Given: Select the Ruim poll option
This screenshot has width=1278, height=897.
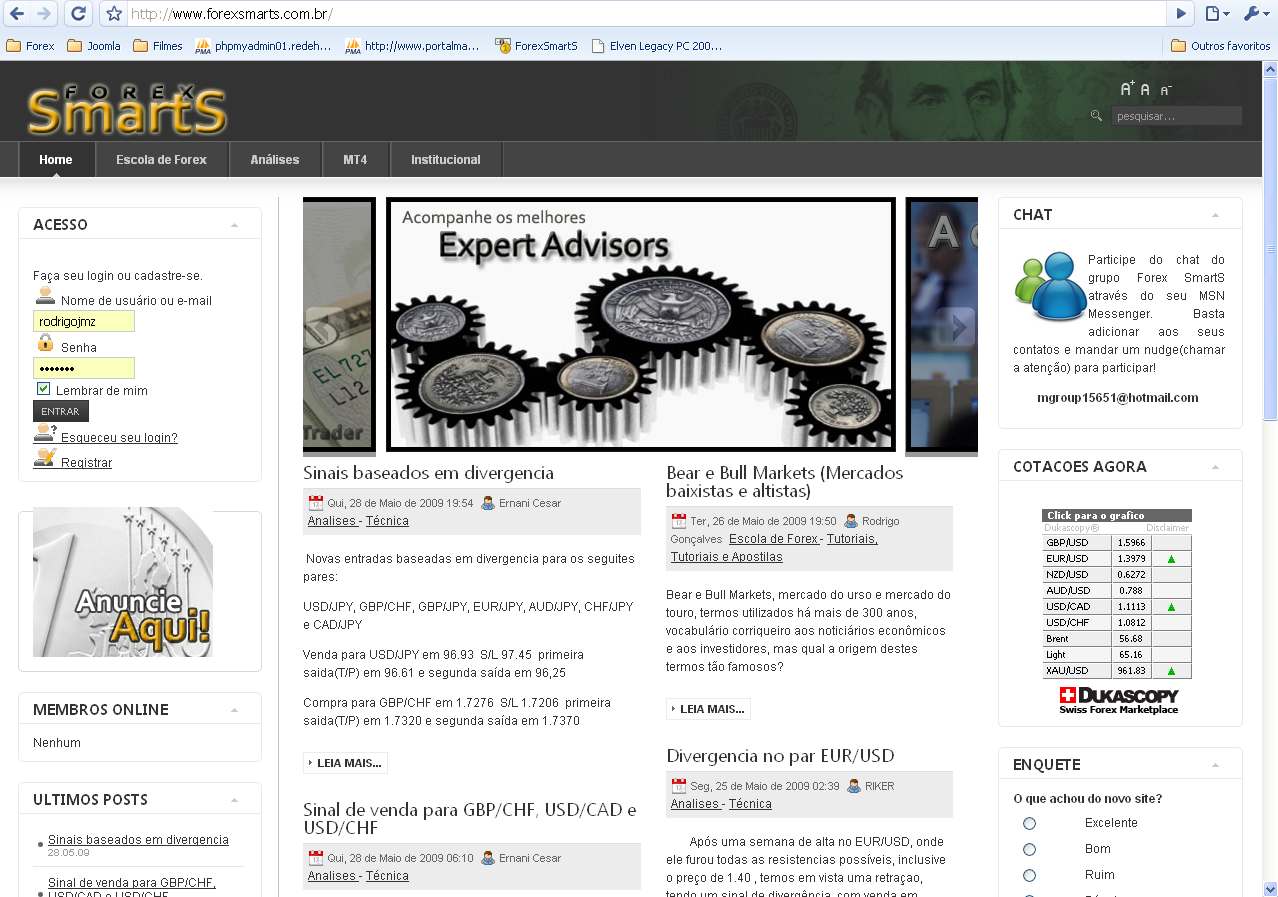Looking at the screenshot, I should tap(1030, 875).
